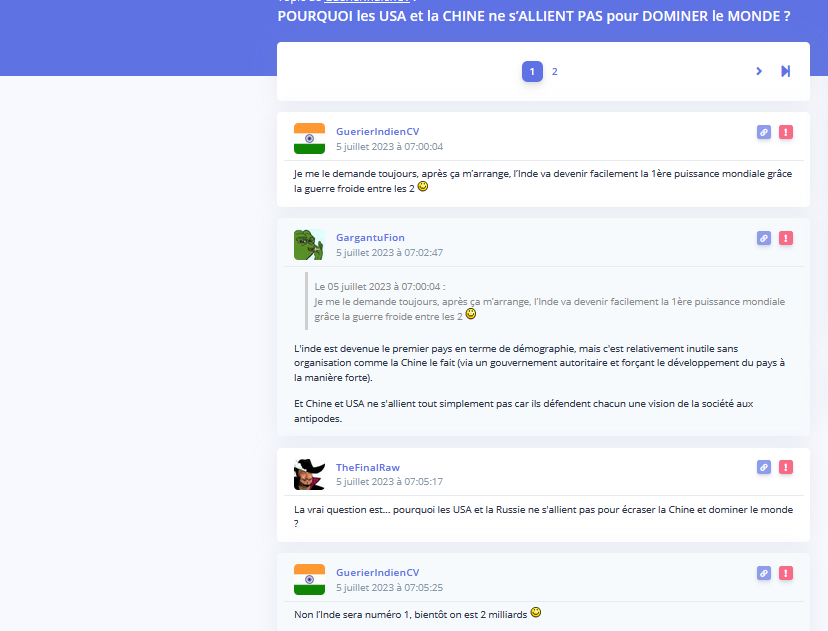
Task: Report the GargantuFion post
Action: [786, 238]
